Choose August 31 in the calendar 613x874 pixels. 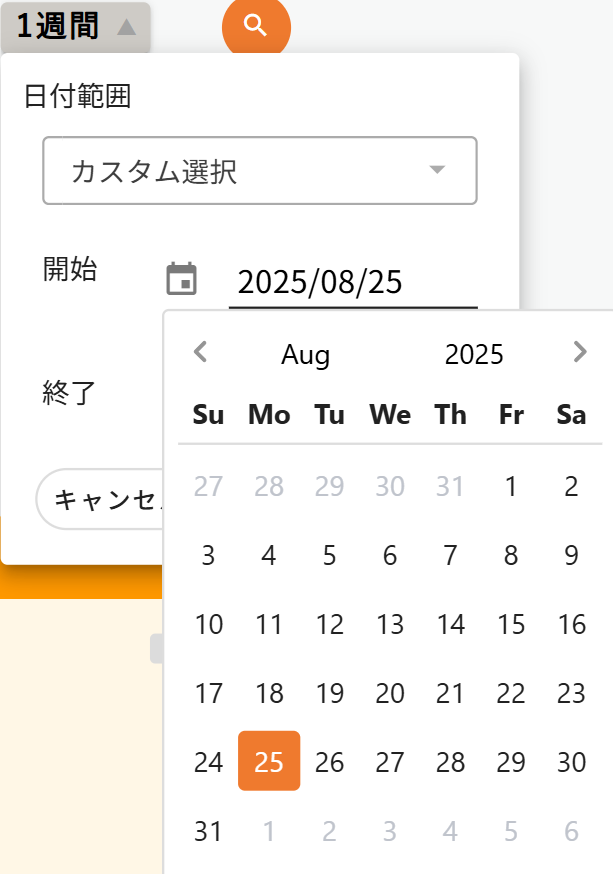coord(208,831)
